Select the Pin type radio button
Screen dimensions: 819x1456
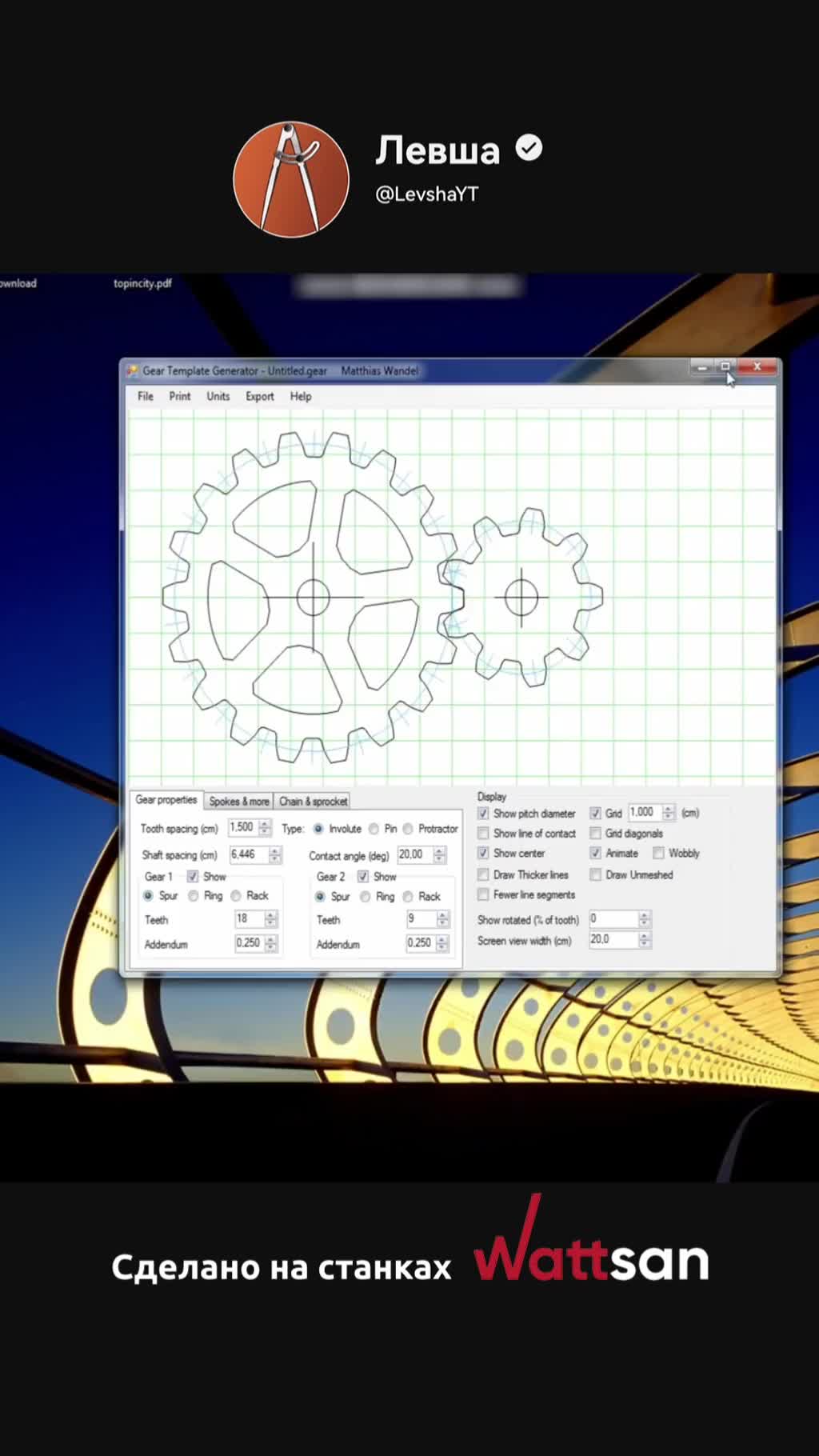coord(374,829)
